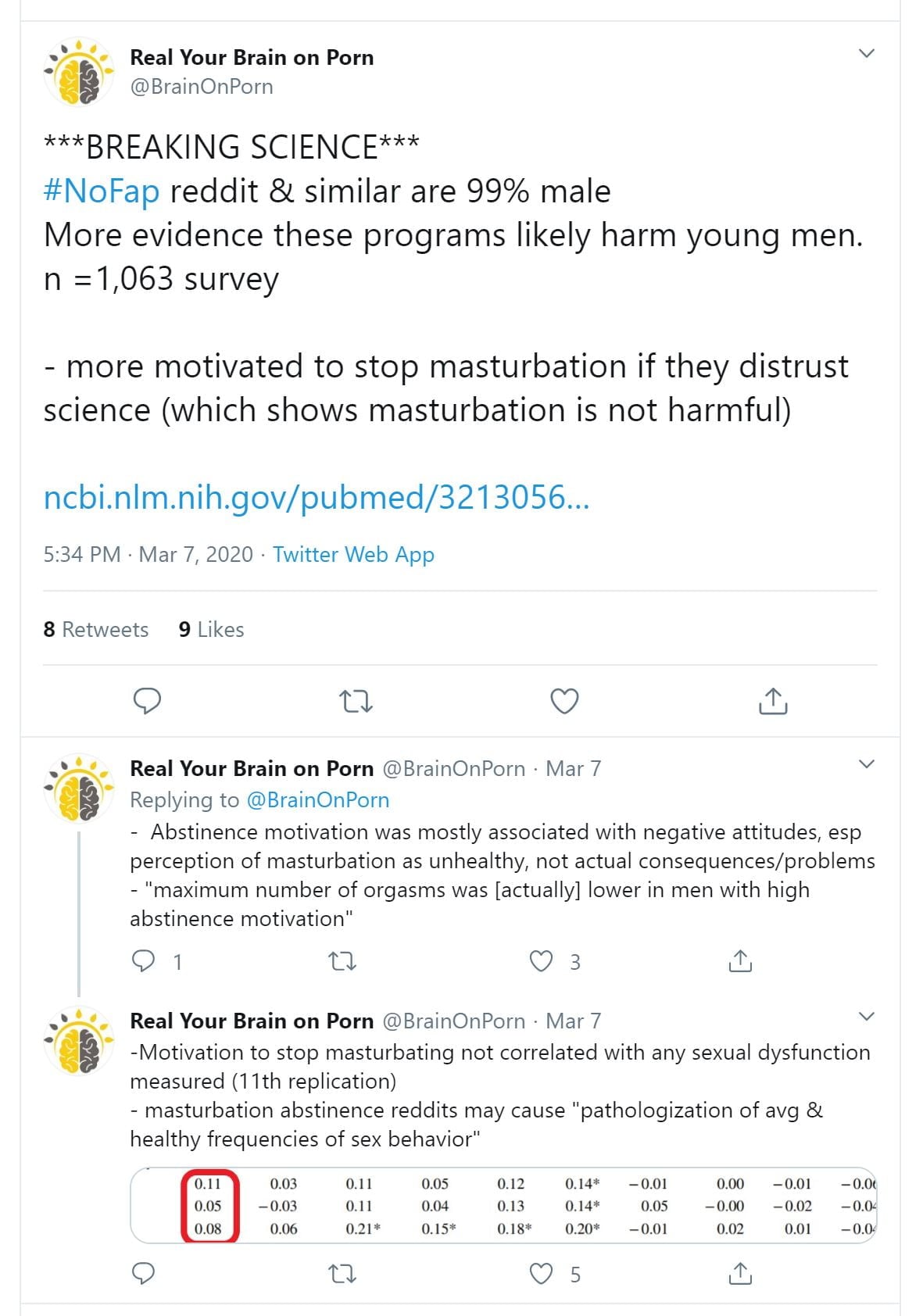Retweet the abstinence motivation reply tweet

click(x=342, y=960)
